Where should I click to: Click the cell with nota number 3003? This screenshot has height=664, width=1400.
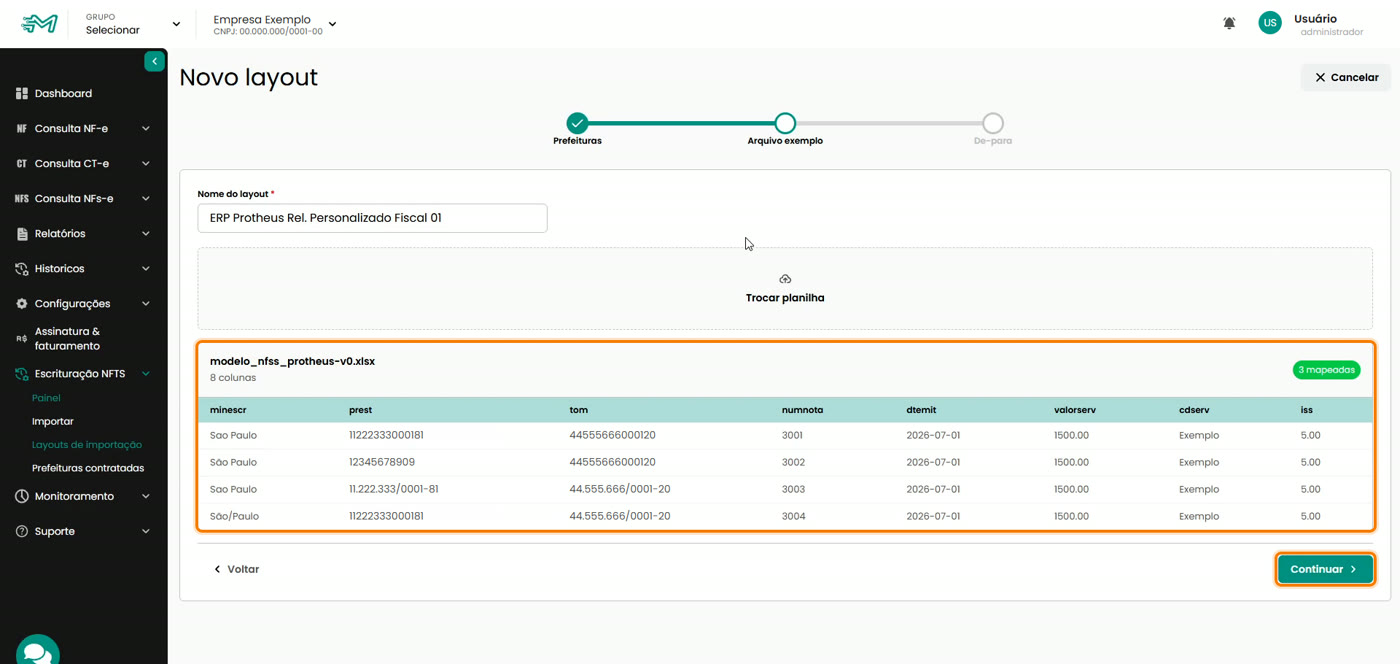tap(792, 489)
